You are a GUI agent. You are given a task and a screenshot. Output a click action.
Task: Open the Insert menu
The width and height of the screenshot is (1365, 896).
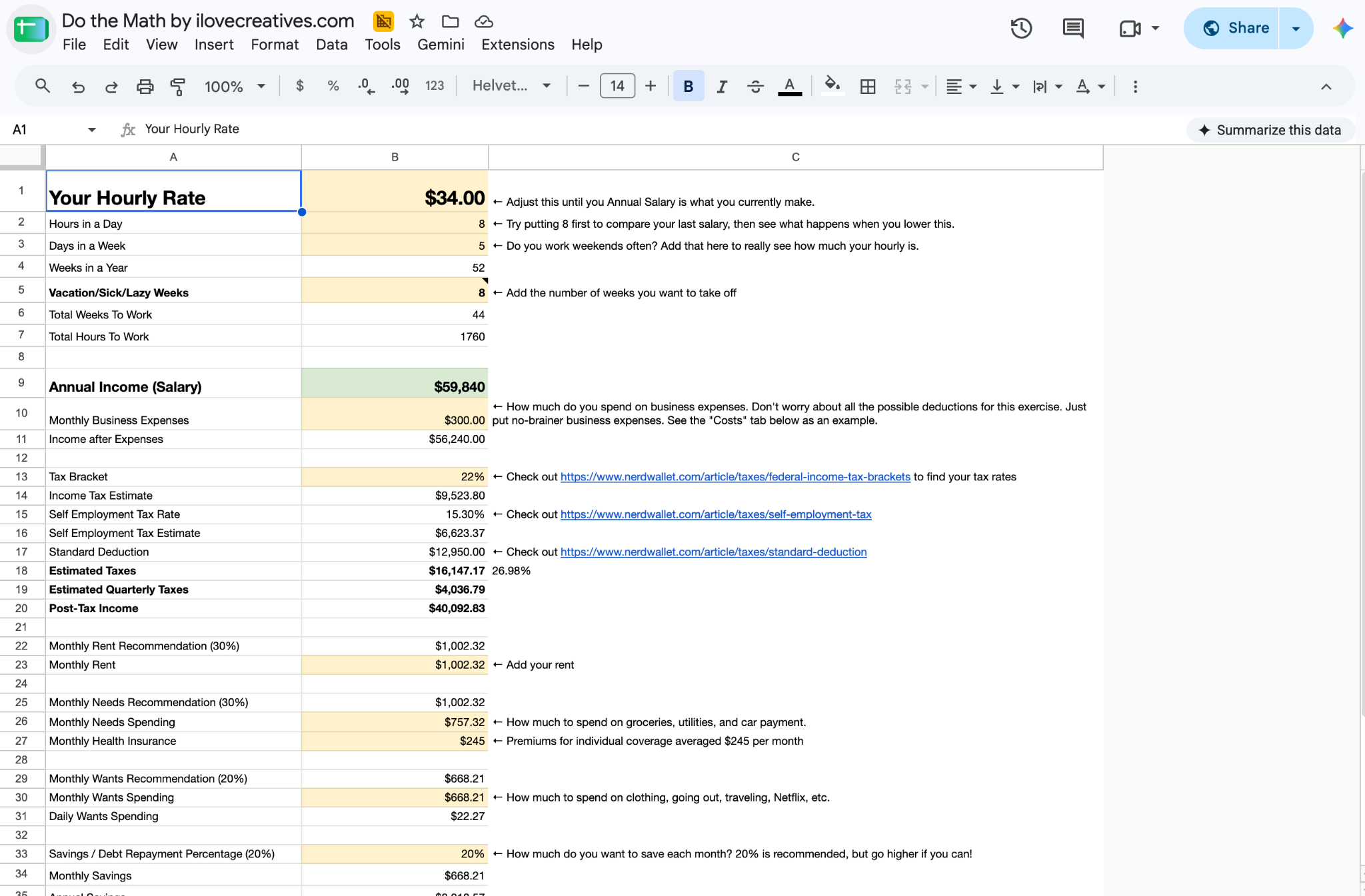pos(214,45)
